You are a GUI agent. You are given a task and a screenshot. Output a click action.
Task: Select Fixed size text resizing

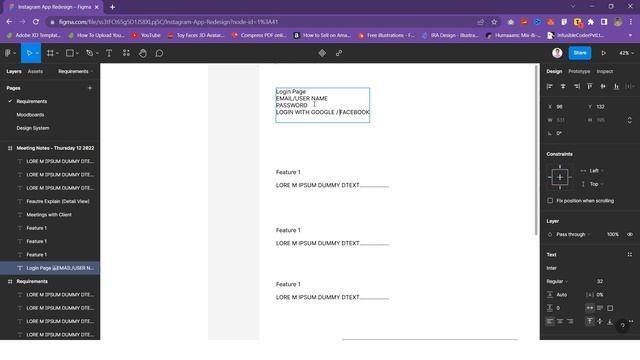tap(610, 308)
